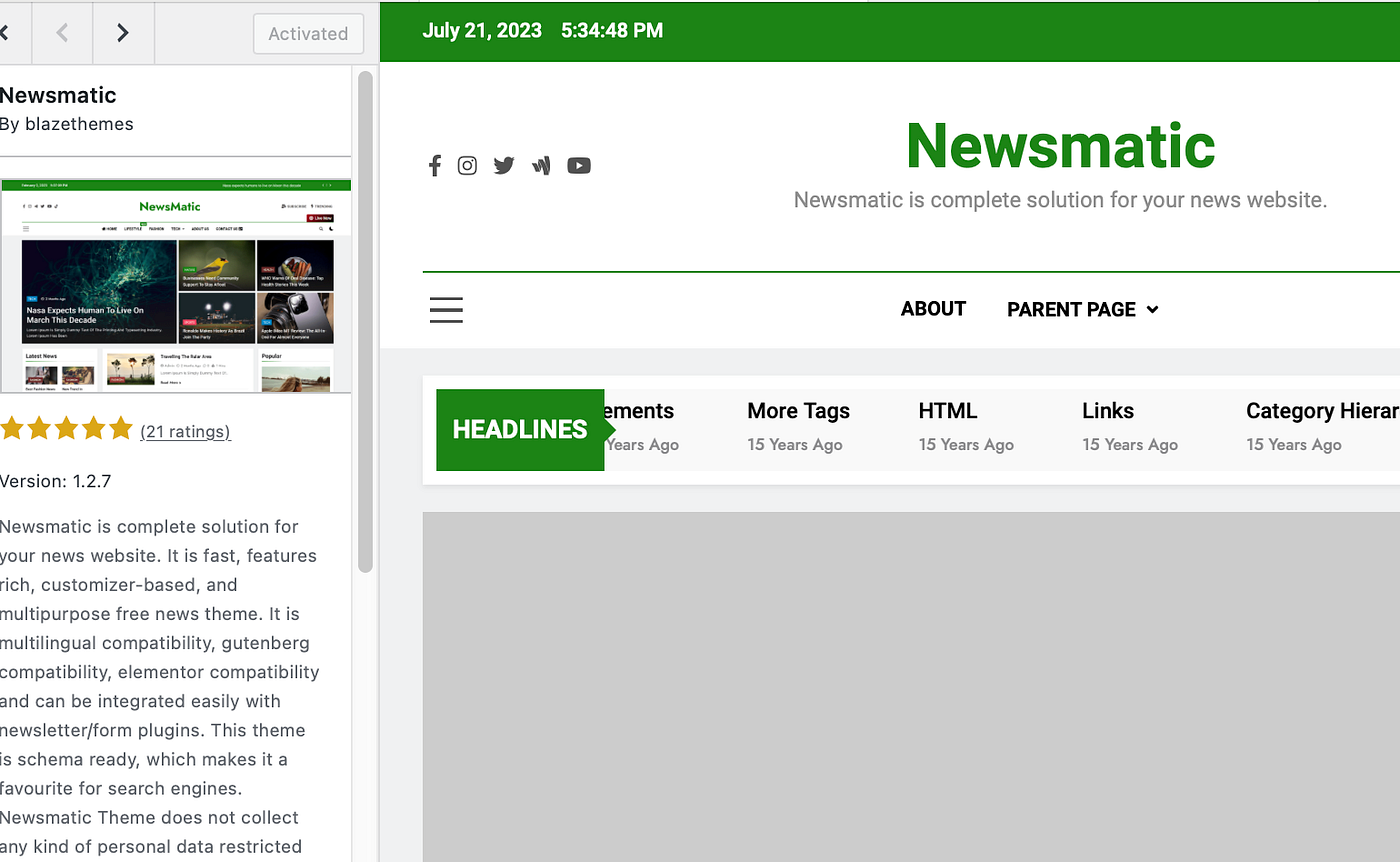The image size is (1400, 862).
Task: Click the five-star rating stars
Action: [66, 429]
